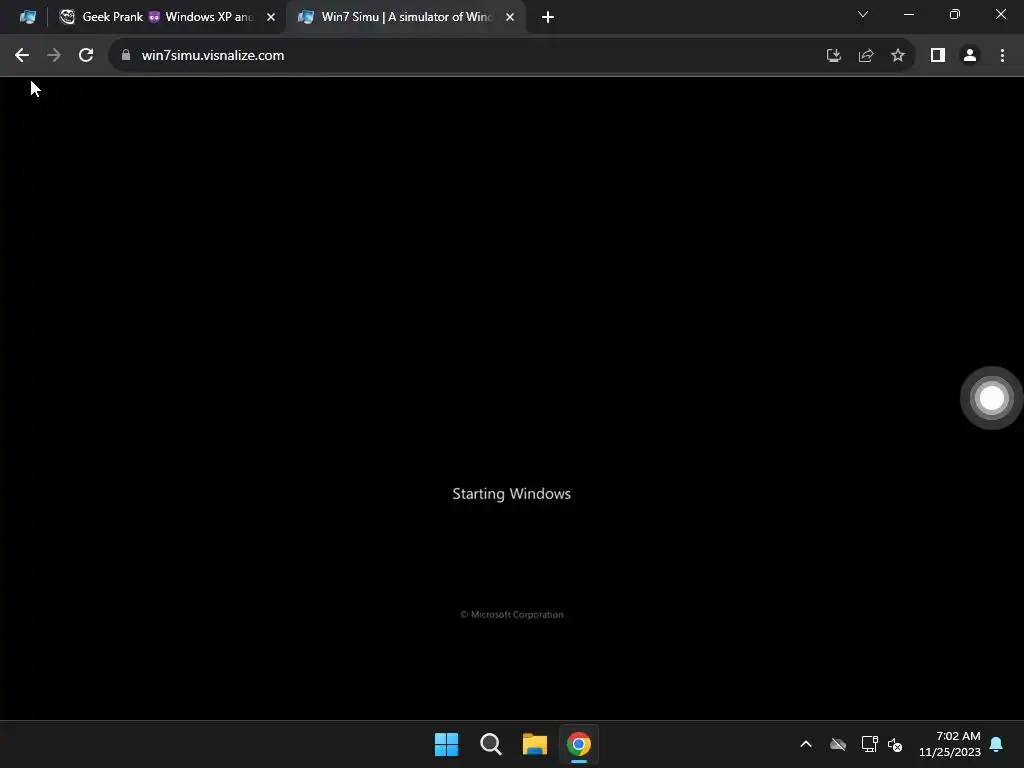Open network display tray icon
The image size is (1024, 768).
869,744
